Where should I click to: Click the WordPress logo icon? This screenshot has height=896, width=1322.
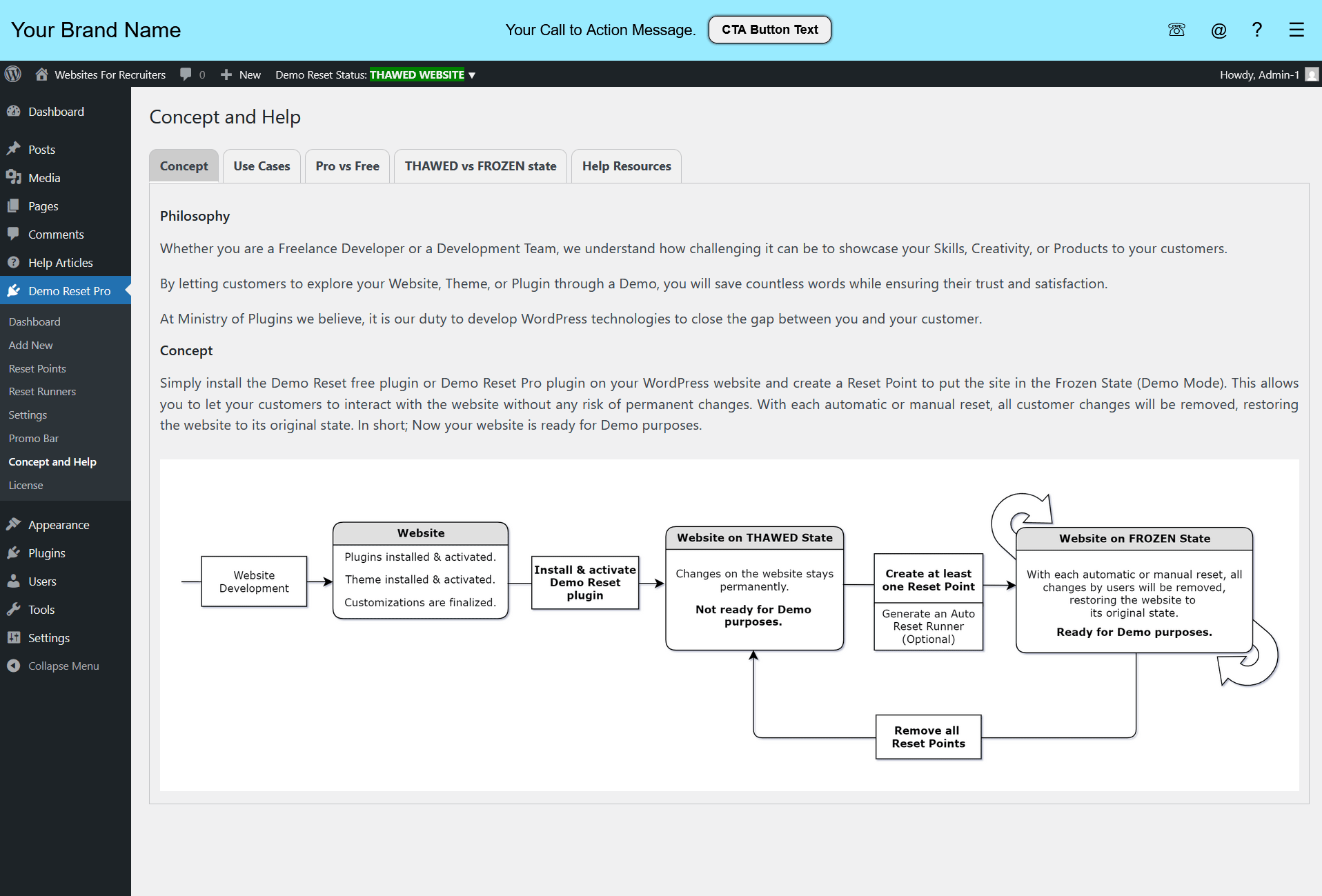tap(13, 74)
